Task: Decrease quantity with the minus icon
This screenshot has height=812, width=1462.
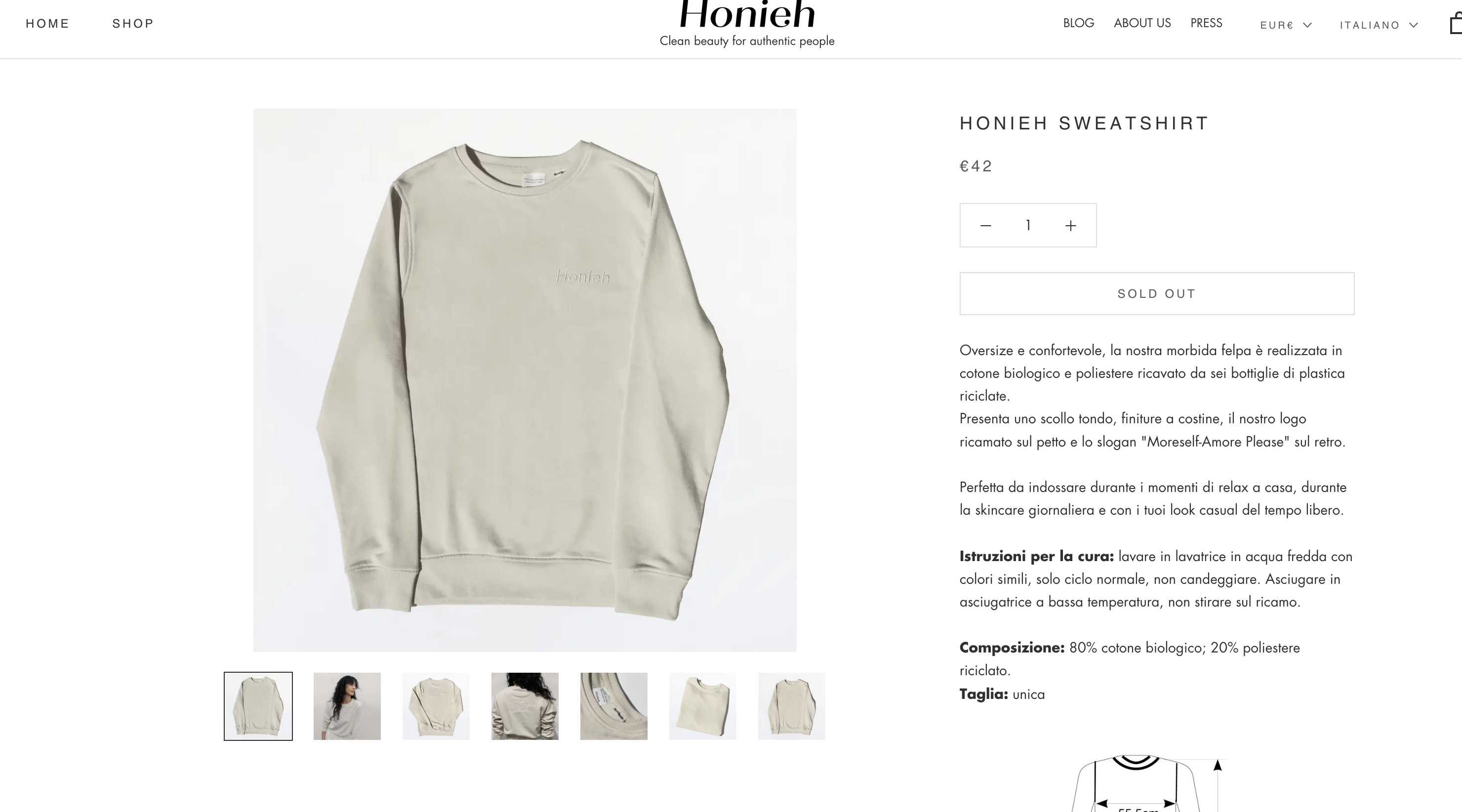Action: tap(985, 226)
